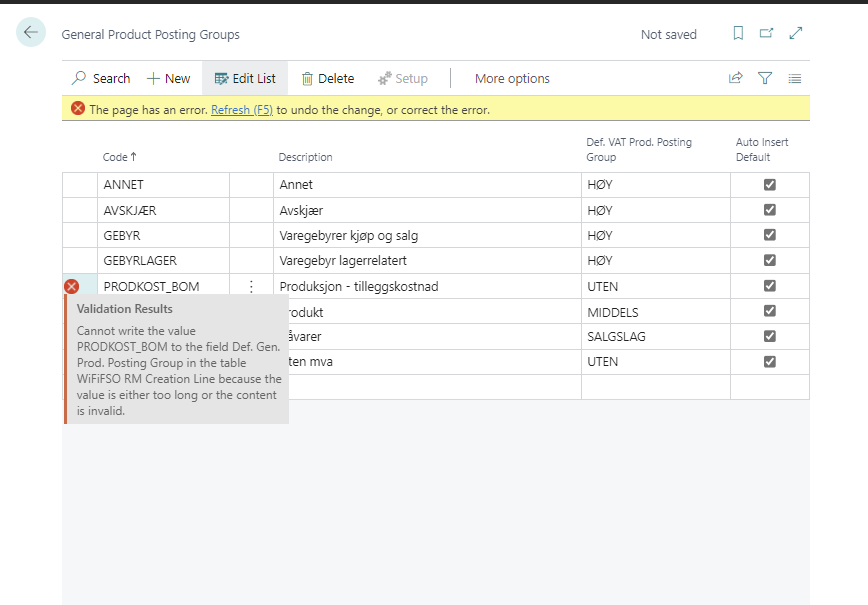This screenshot has width=868, height=605.
Task: Toggle Auto Insert Default for PRODKOST_BOM row
Action: pos(770,286)
